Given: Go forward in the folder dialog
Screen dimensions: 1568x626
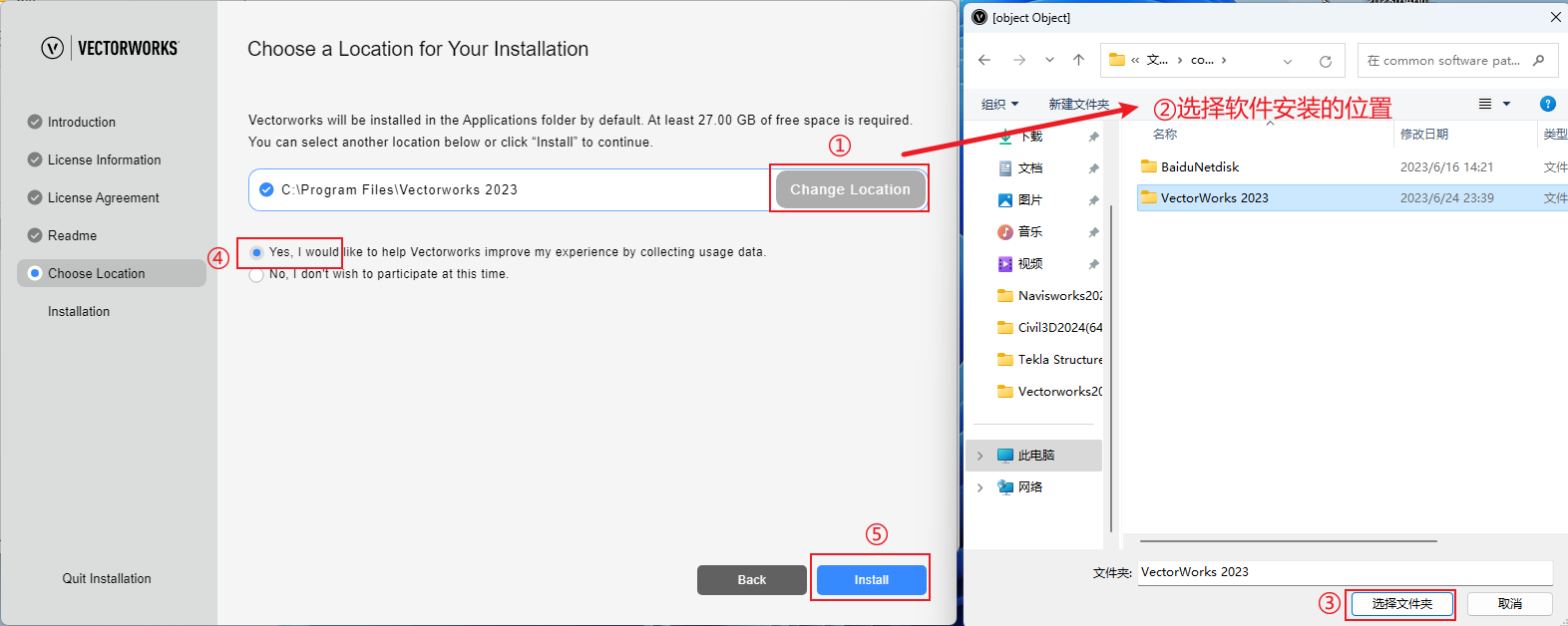Looking at the screenshot, I should click(x=1019, y=60).
